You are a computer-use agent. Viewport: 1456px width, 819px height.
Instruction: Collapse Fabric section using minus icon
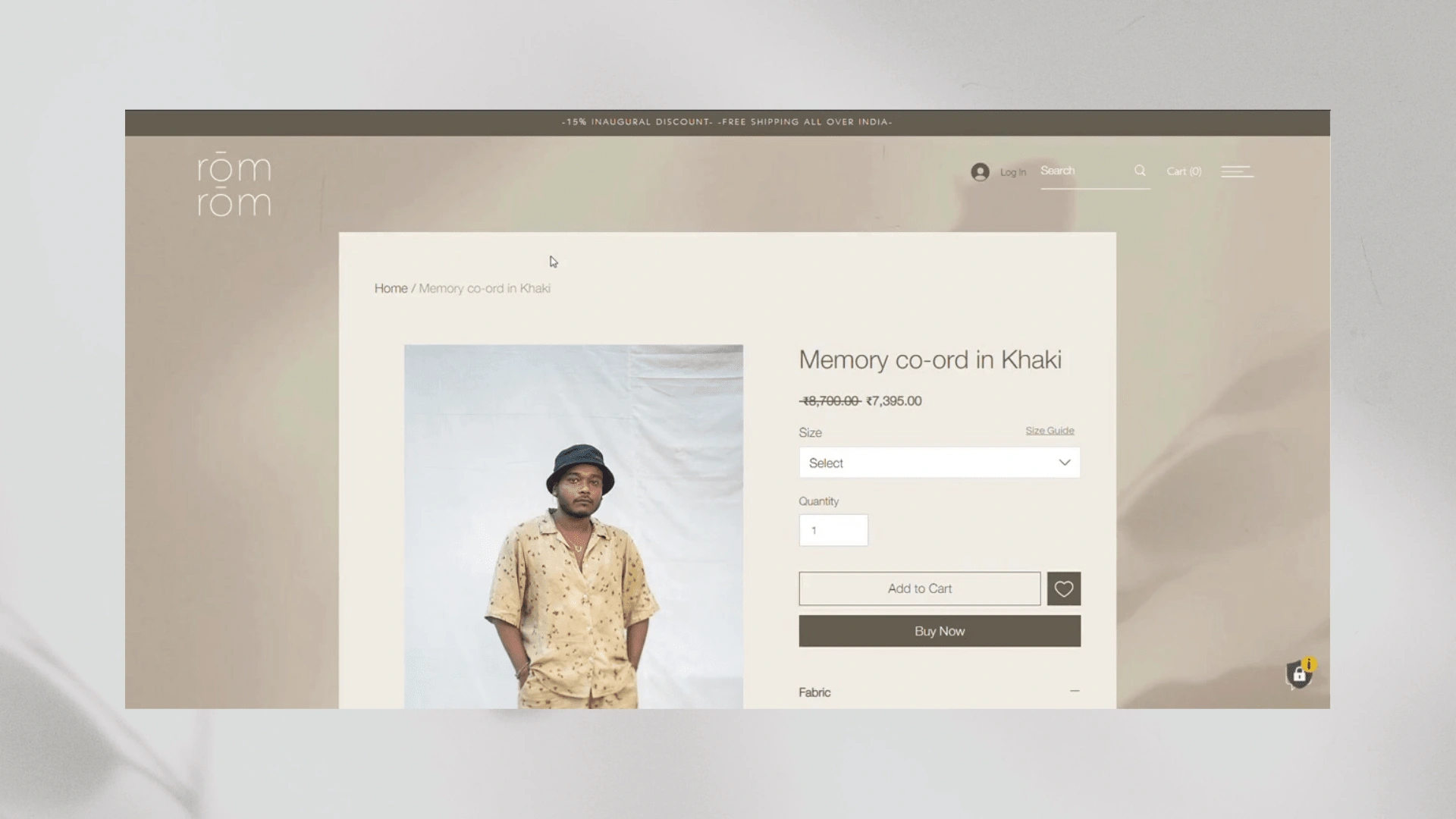pyautogui.click(x=1074, y=692)
